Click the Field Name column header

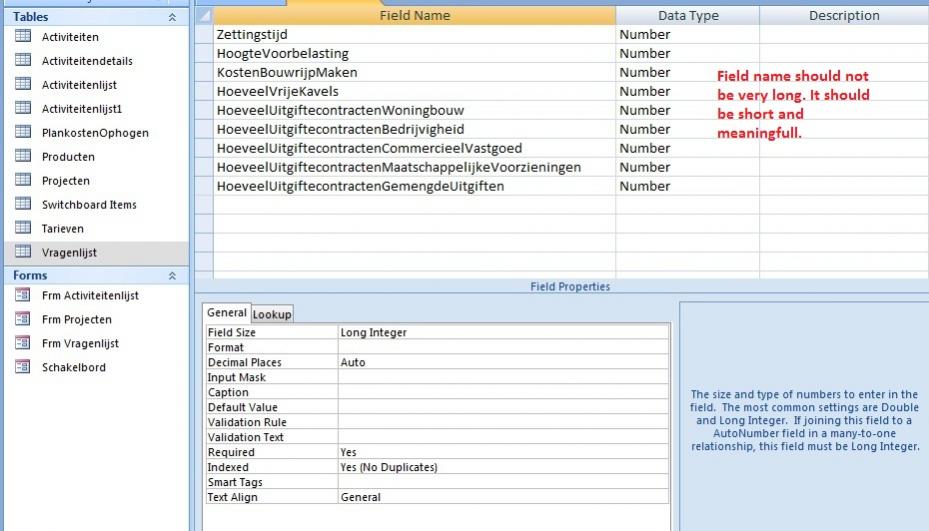(x=414, y=16)
